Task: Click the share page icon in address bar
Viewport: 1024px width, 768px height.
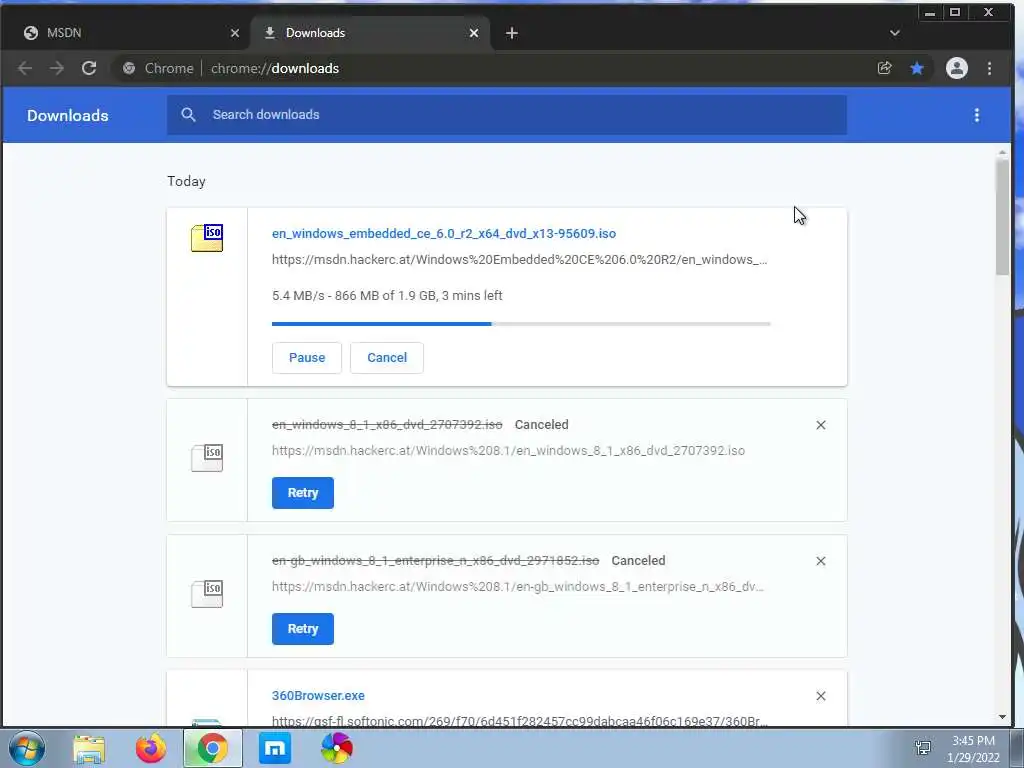Action: [884, 68]
